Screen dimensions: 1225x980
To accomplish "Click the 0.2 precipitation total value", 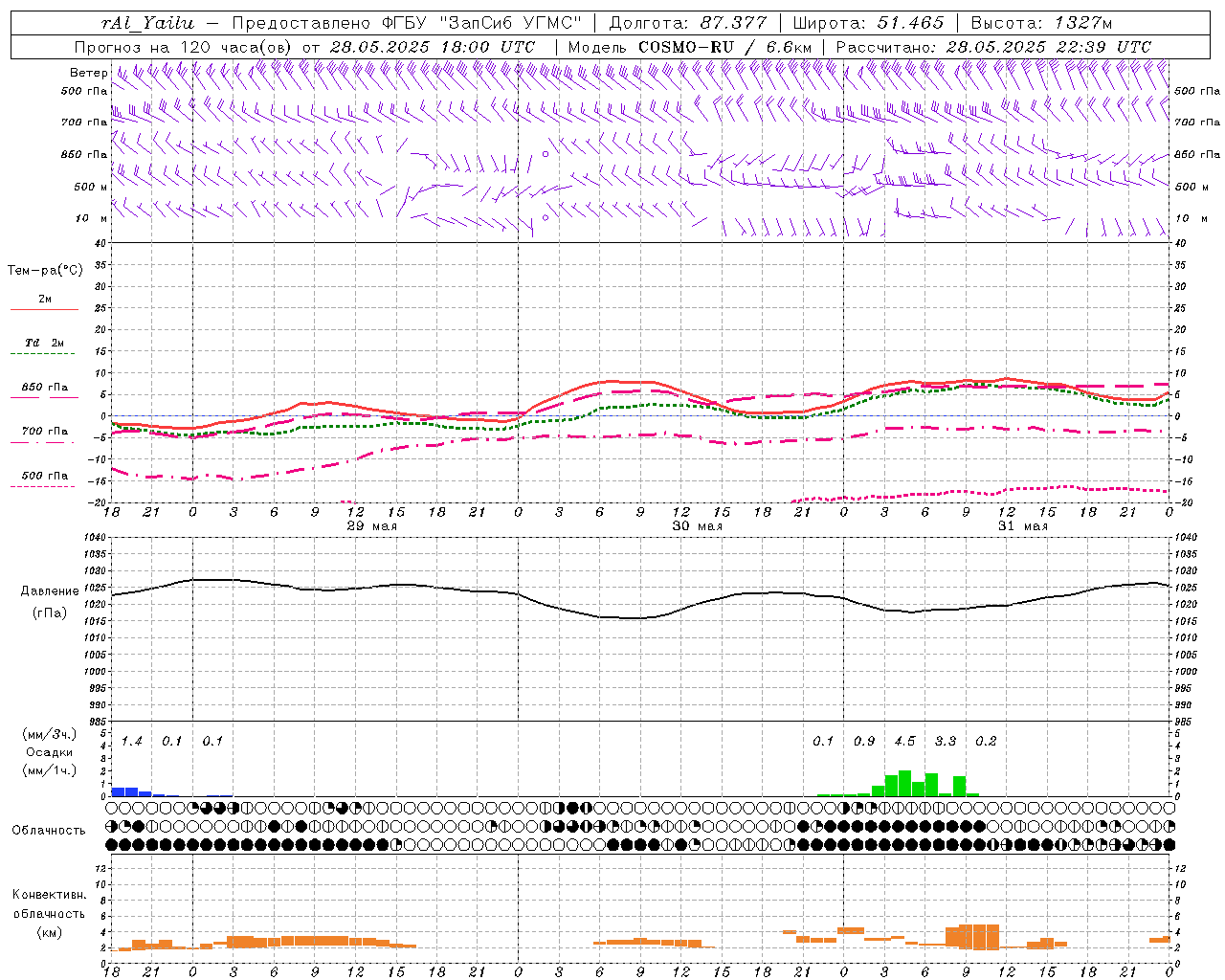I will [x=986, y=741].
